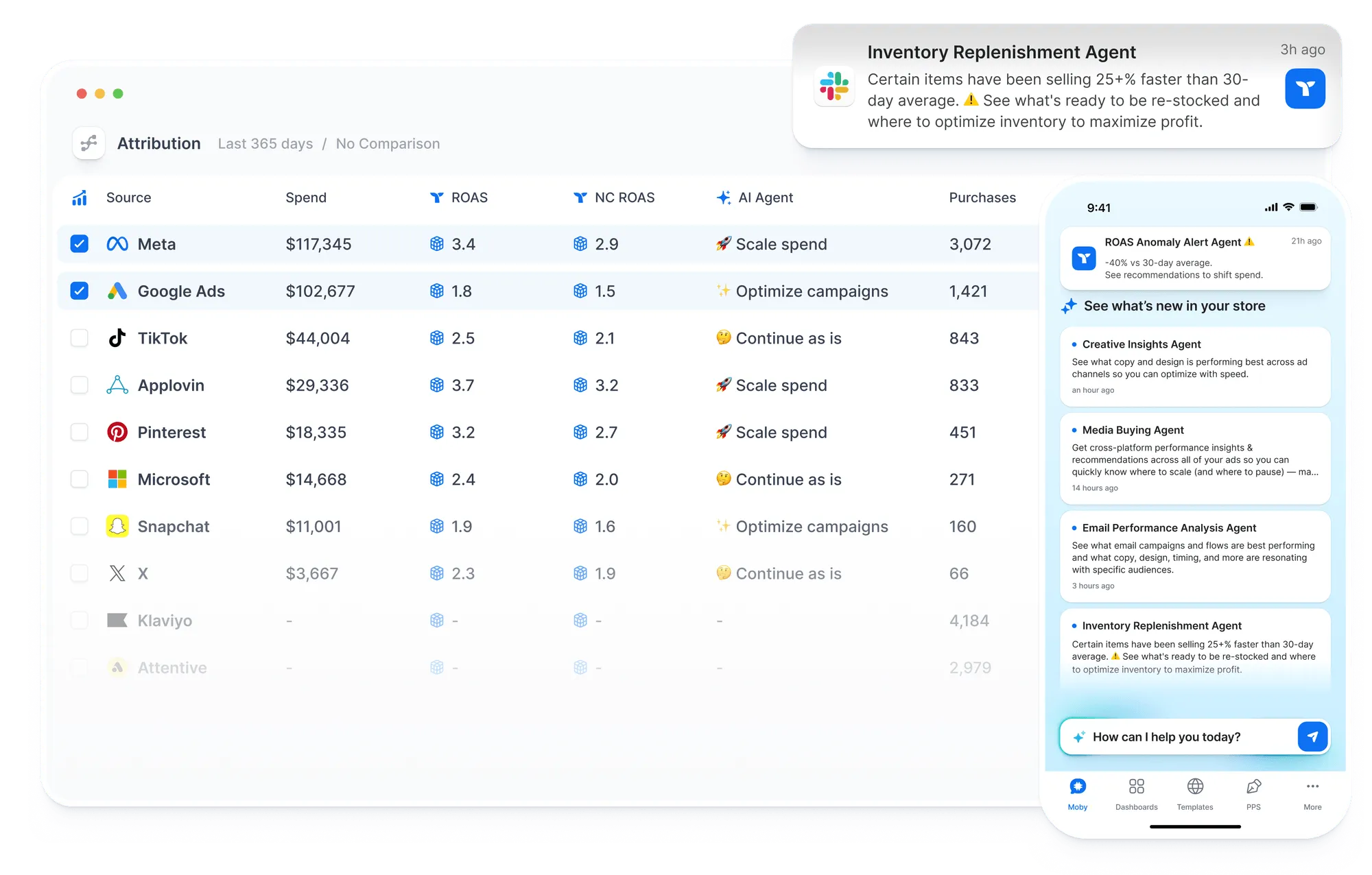
Task: Open the Creative Insights Agent card
Action: (x=1194, y=366)
